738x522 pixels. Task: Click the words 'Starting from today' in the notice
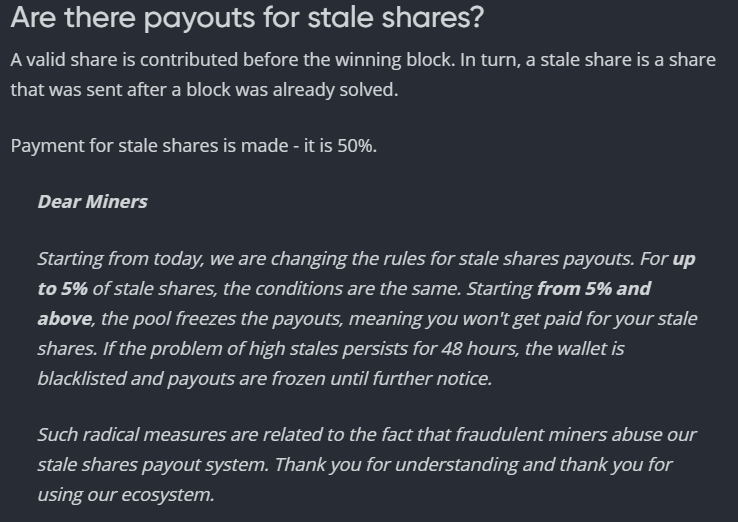(x=120, y=259)
